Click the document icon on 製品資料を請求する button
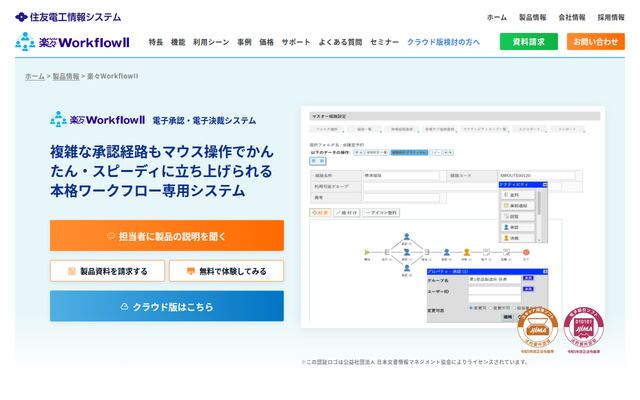Image resolution: width=640 pixels, height=400 pixels. [71, 271]
